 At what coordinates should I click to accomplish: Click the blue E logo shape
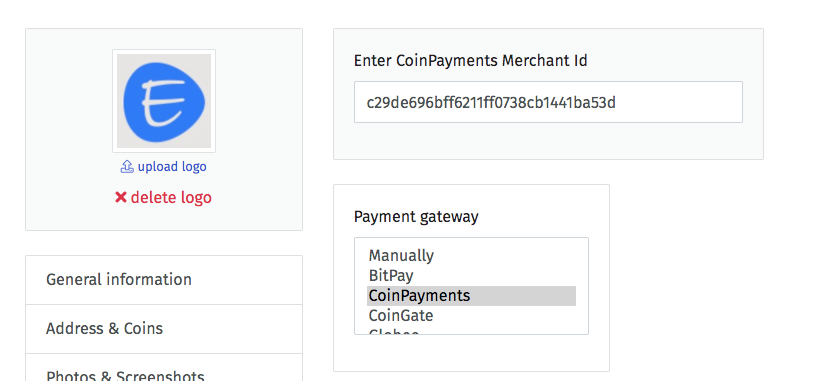coord(164,102)
